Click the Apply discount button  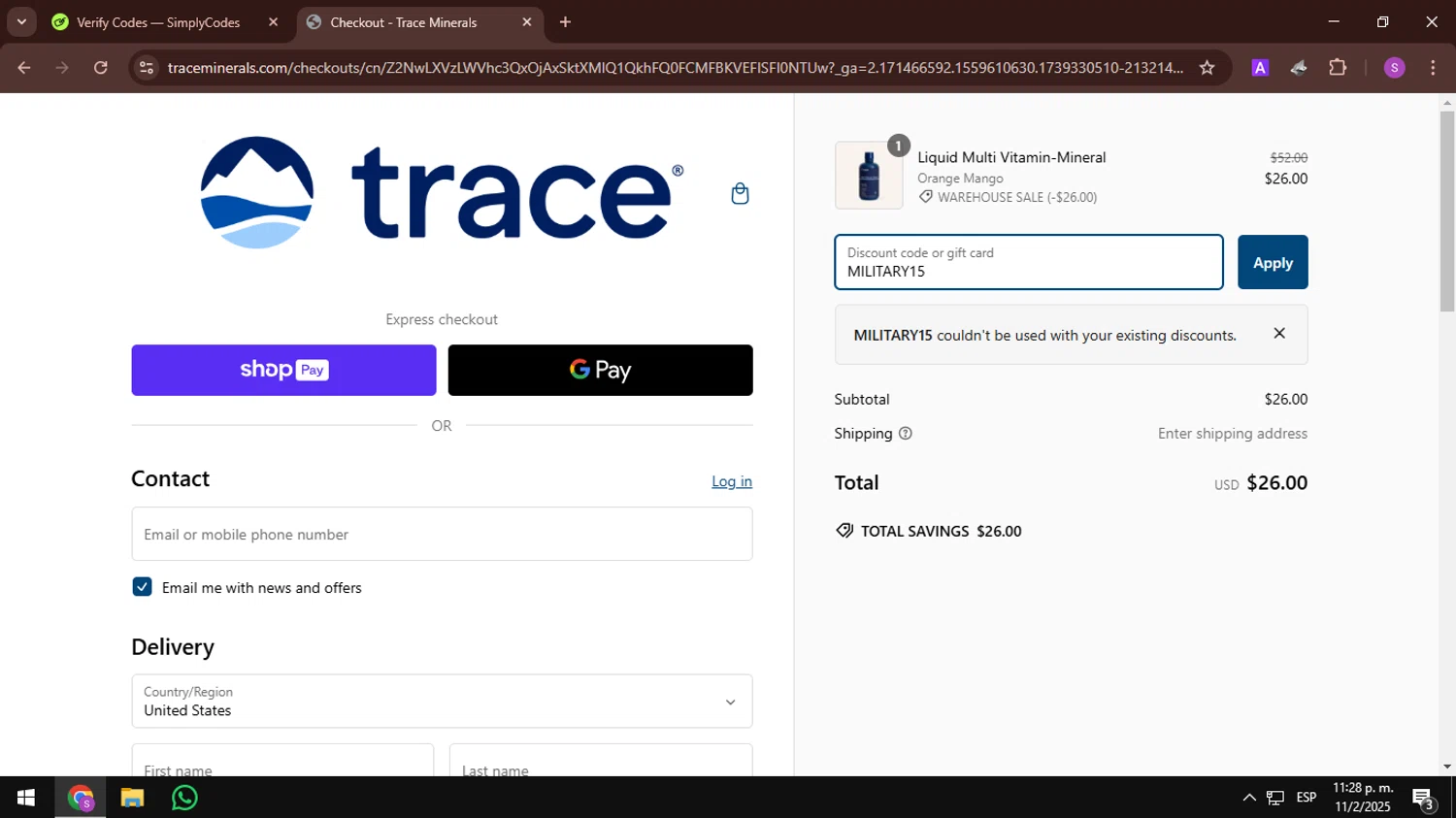1273,262
